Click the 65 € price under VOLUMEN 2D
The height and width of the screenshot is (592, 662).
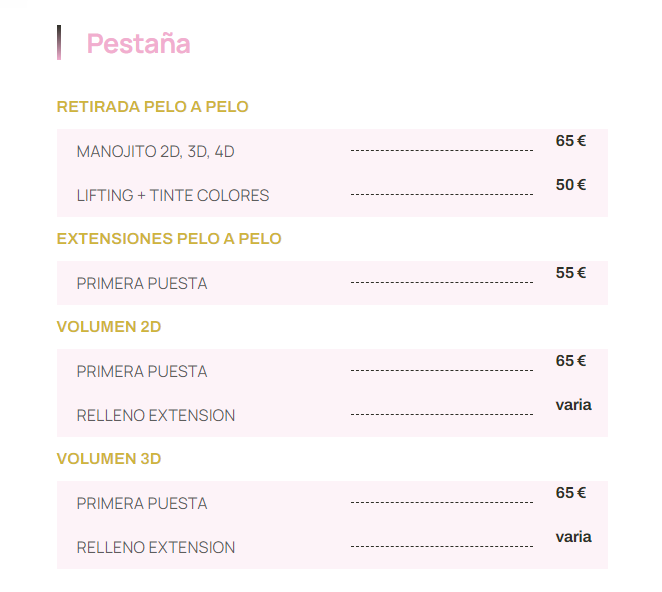click(x=570, y=361)
